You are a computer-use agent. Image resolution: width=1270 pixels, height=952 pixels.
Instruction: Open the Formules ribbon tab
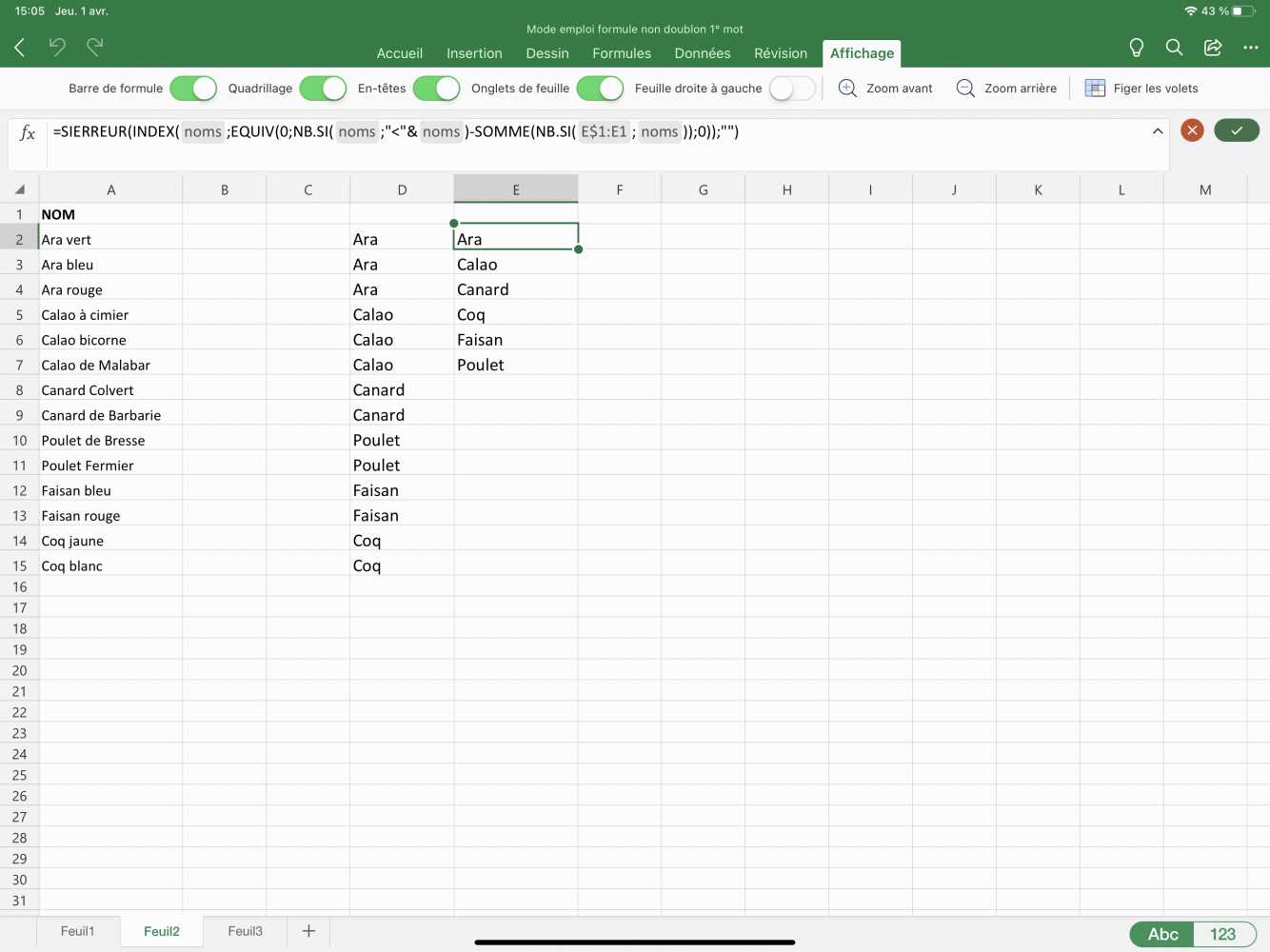[622, 53]
